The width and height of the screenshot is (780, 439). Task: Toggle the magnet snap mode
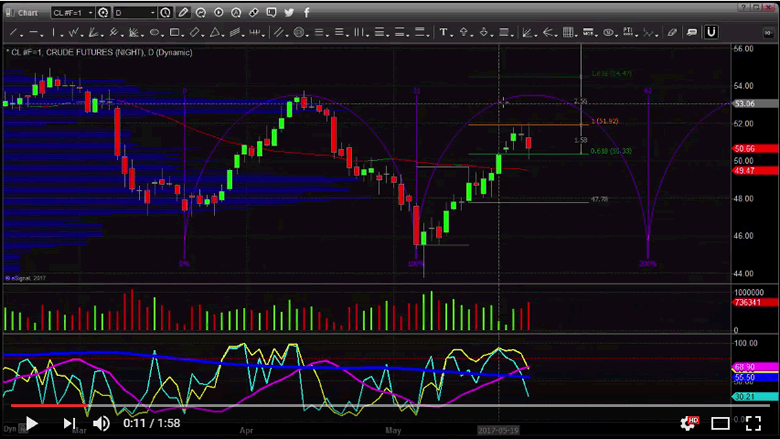click(x=711, y=32)
